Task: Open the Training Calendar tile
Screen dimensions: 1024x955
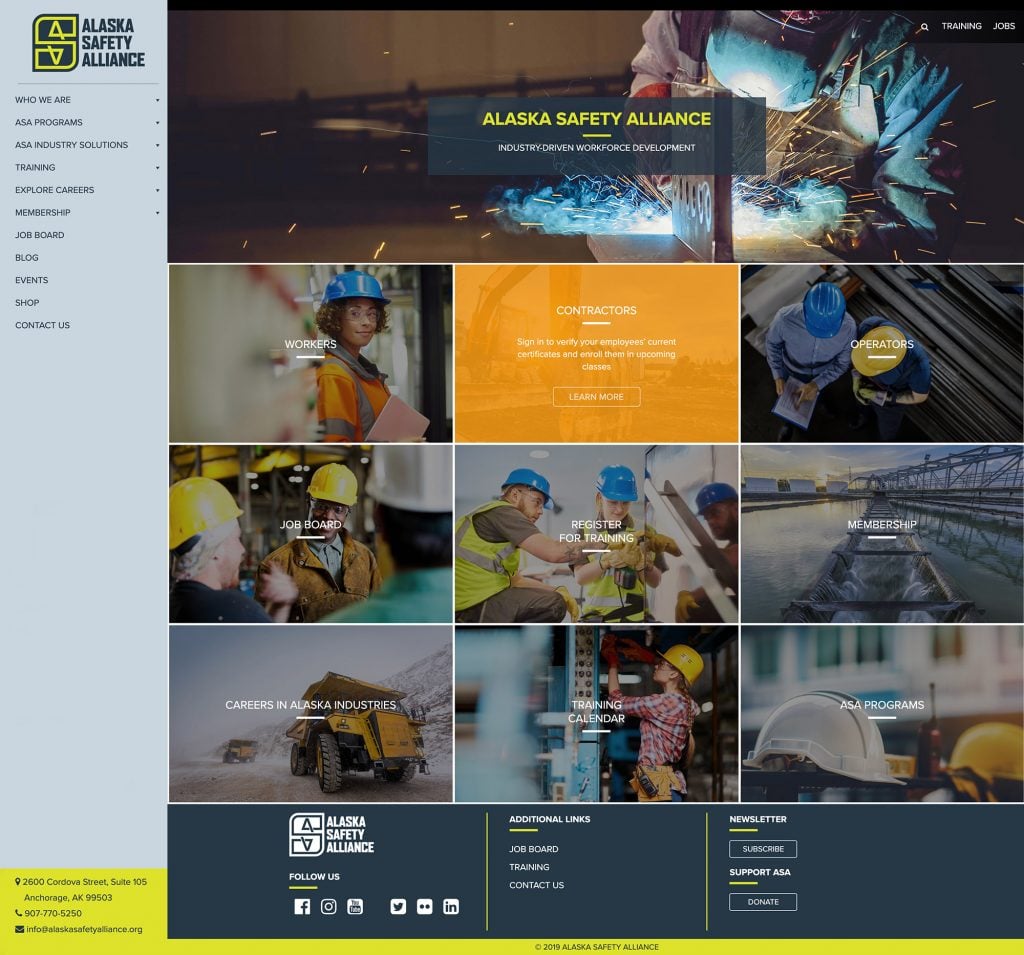Action: (x=596, y=713)
